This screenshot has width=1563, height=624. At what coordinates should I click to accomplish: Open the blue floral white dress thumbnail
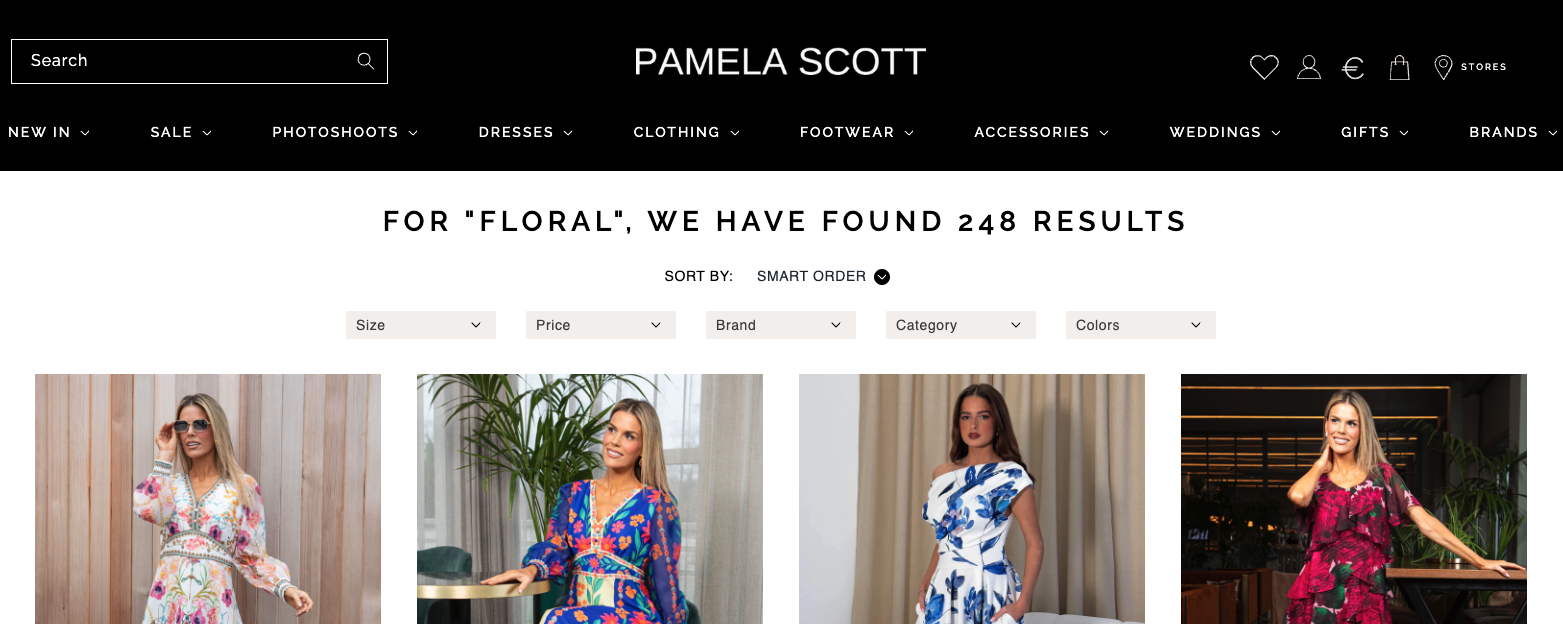point(972,499)
